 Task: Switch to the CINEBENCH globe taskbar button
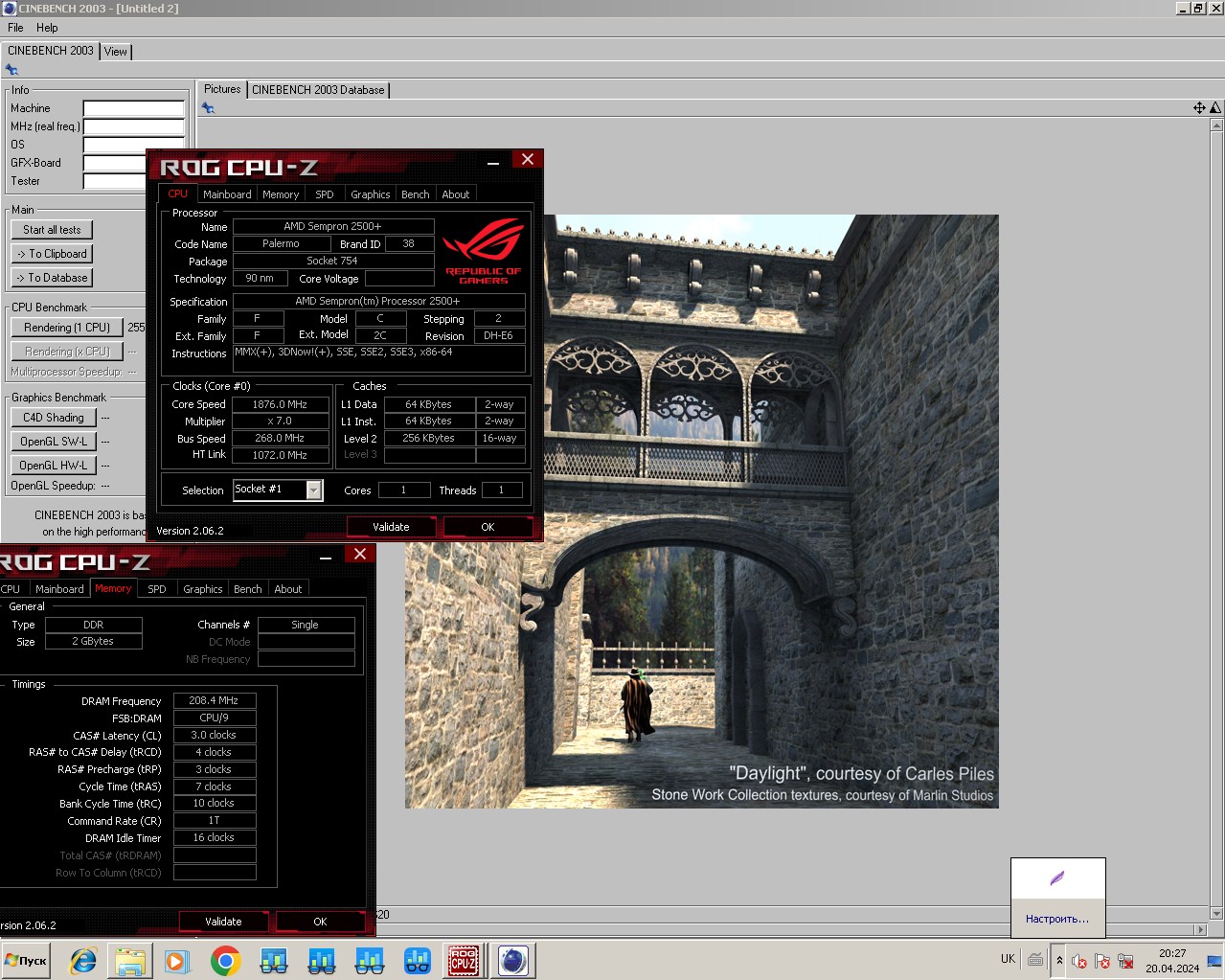(512, 960)
